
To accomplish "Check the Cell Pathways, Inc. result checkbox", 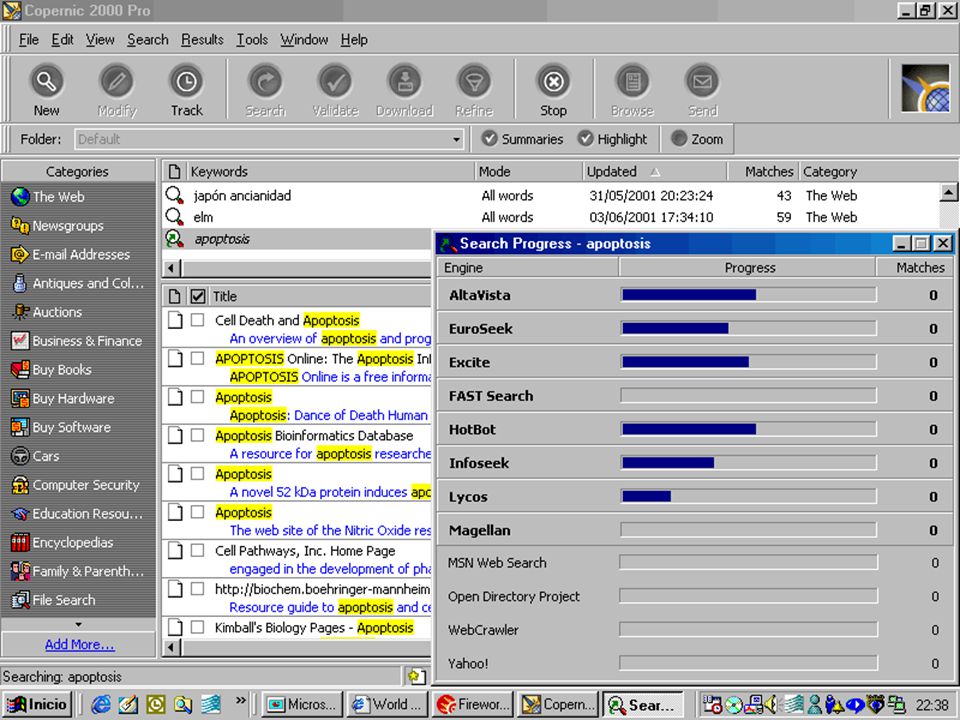I will click(x=197, y=550).
